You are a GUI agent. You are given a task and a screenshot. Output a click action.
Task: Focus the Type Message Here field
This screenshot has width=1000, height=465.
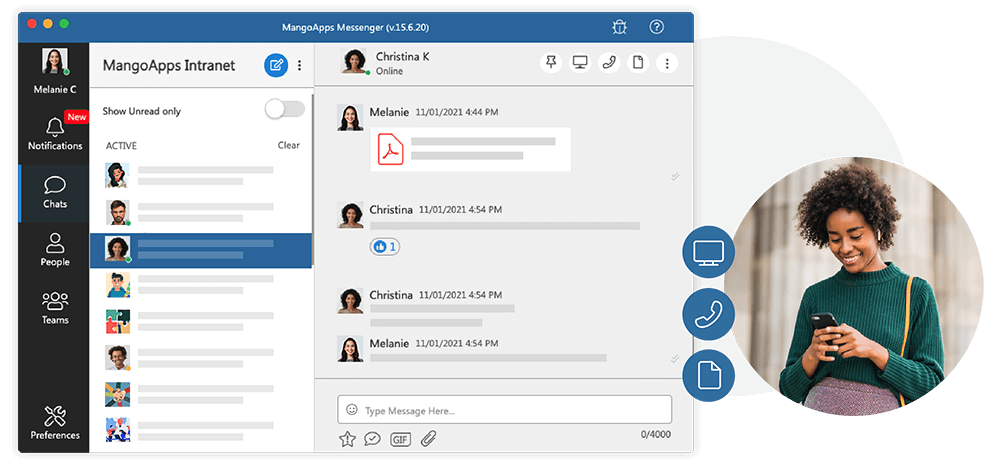pyautogui.click(x=504, y=410)
